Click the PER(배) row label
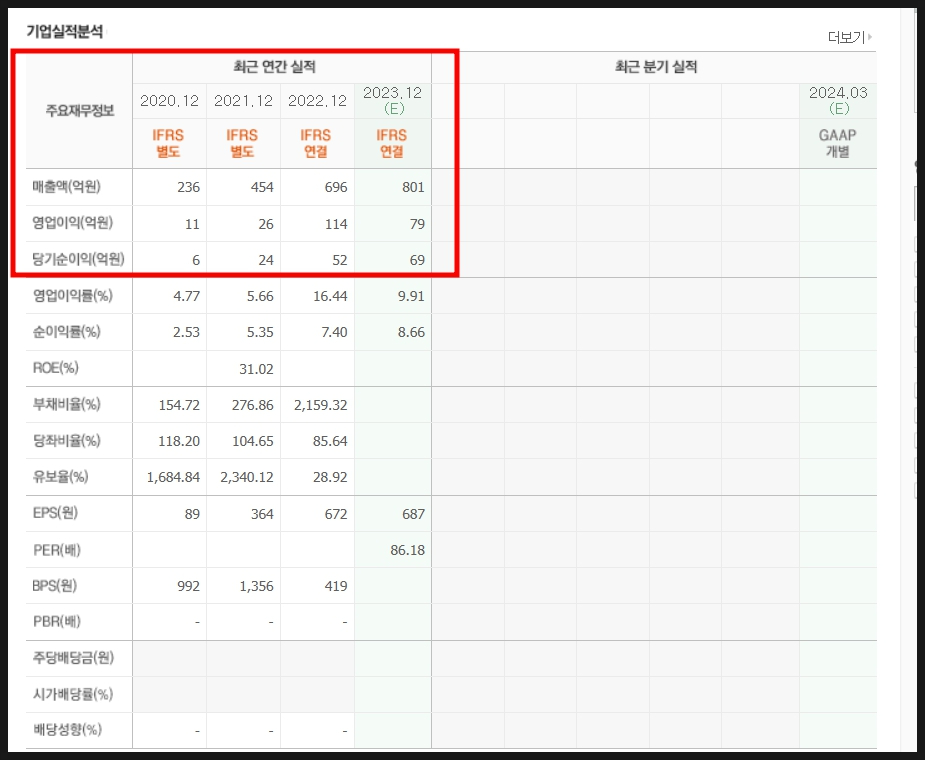The height and width of the screenshot is (760, 925). tap(57, 550)
